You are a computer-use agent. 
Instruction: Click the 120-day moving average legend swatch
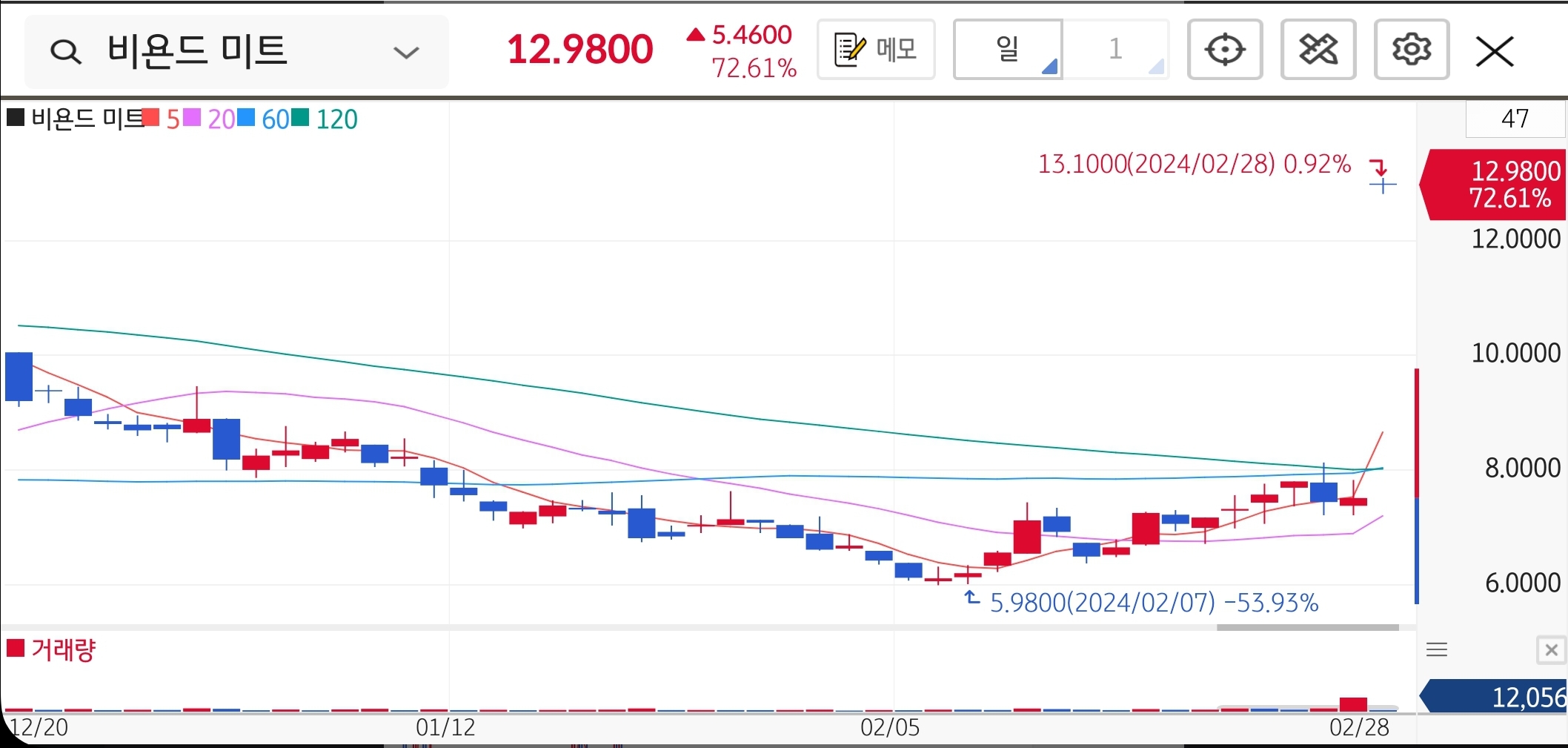[x=300, y=117]
